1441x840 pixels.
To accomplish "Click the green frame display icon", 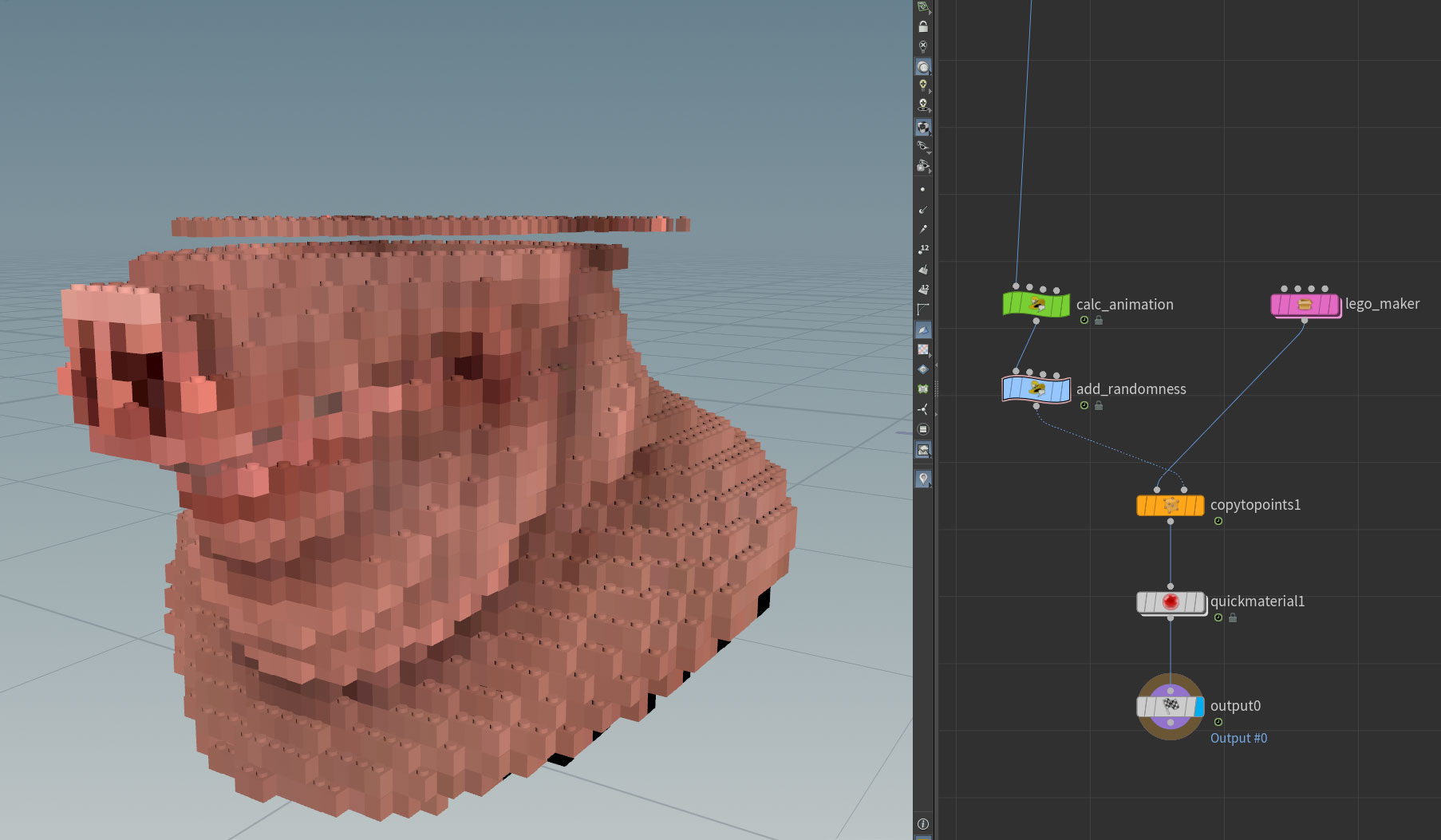I will point(923,389).
